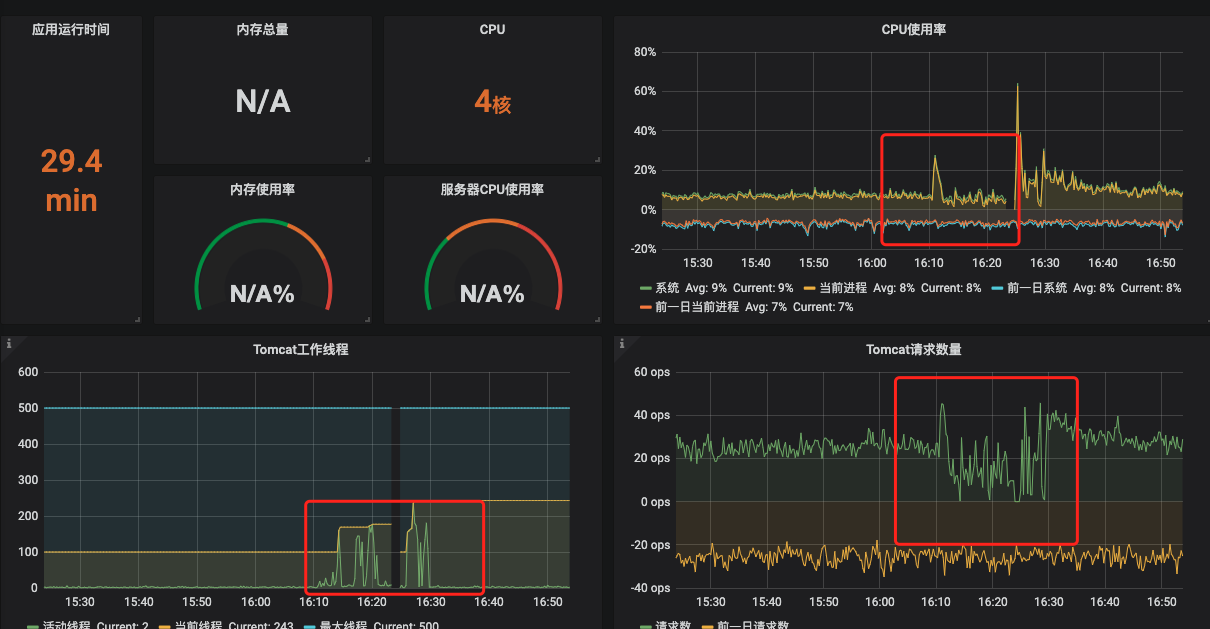Viewport: 1210px width, 629px height.
Task: Click the 60 ops axis label in Tomcat请求数量
Action: pos(652,372)
